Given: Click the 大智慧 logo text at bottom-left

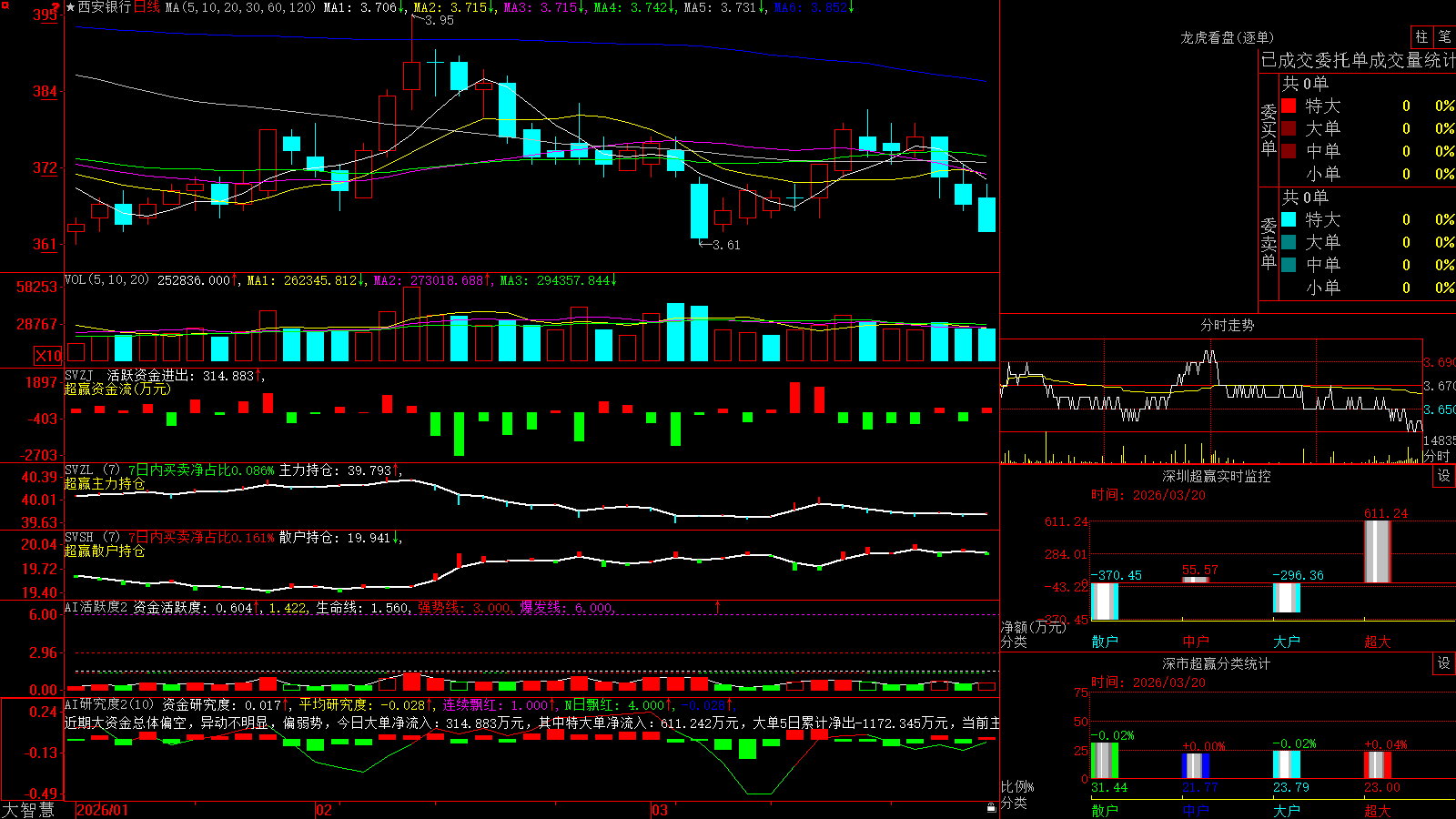Looking at the screenshot, I should (28, 809).
